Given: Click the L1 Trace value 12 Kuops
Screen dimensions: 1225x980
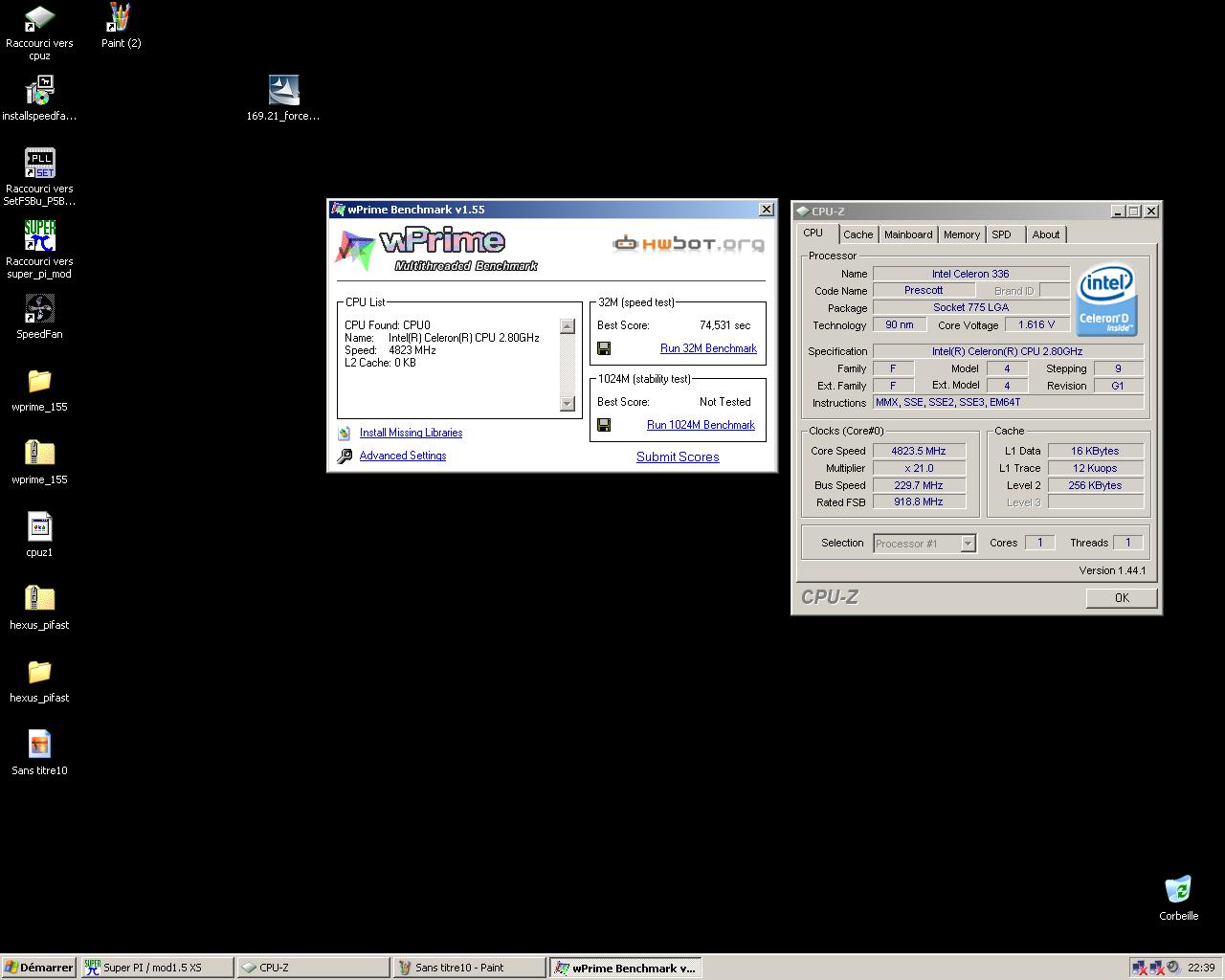Looking at the screenshot, I should 1095,468.
